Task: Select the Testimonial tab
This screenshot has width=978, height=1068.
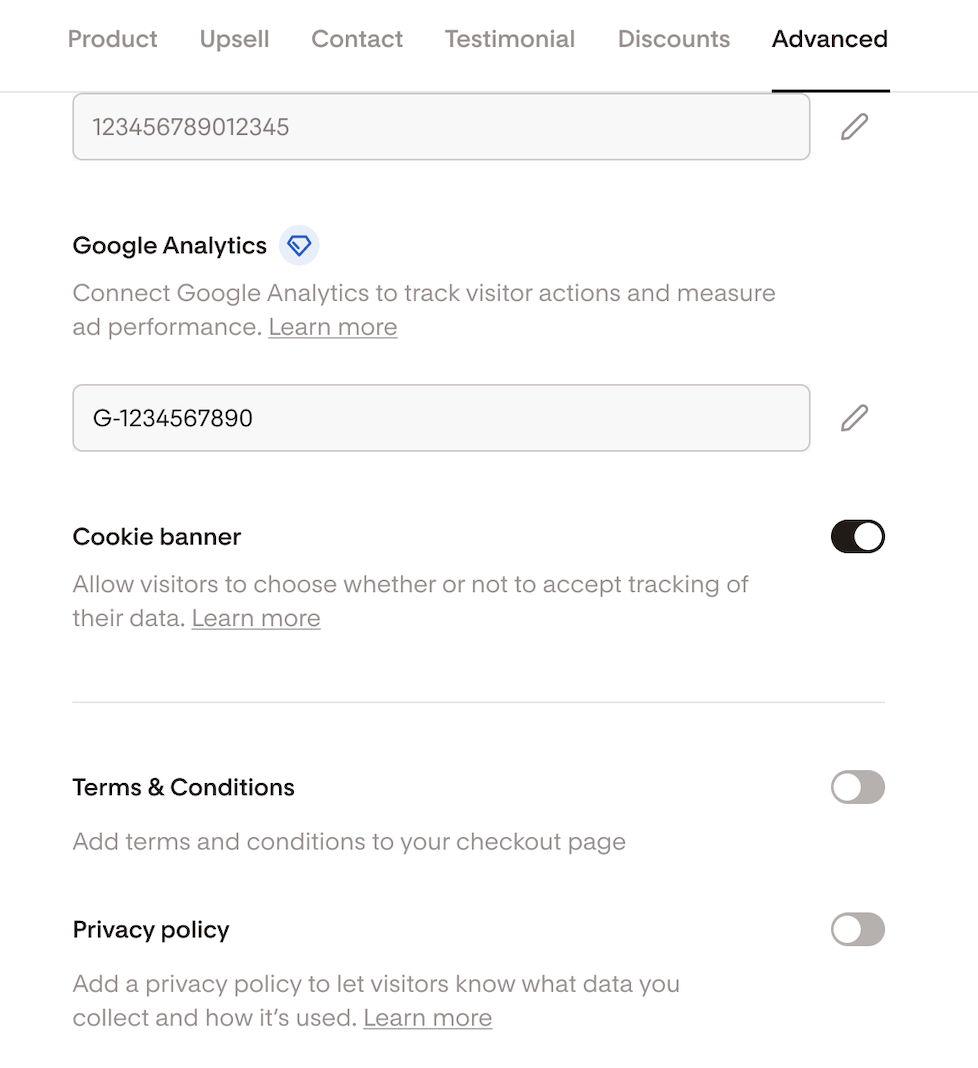Action: pyautogui.click(x=510, y=39)
